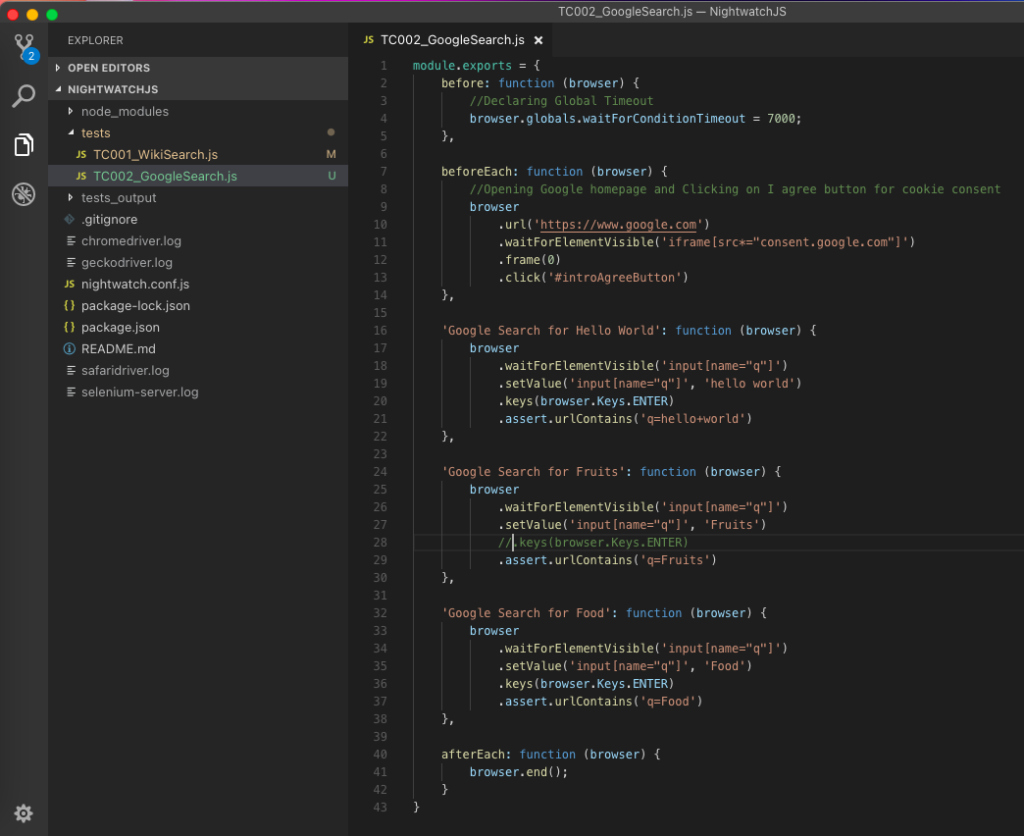
Task: Click the Explorer files icon
Action: coord(24,144)
